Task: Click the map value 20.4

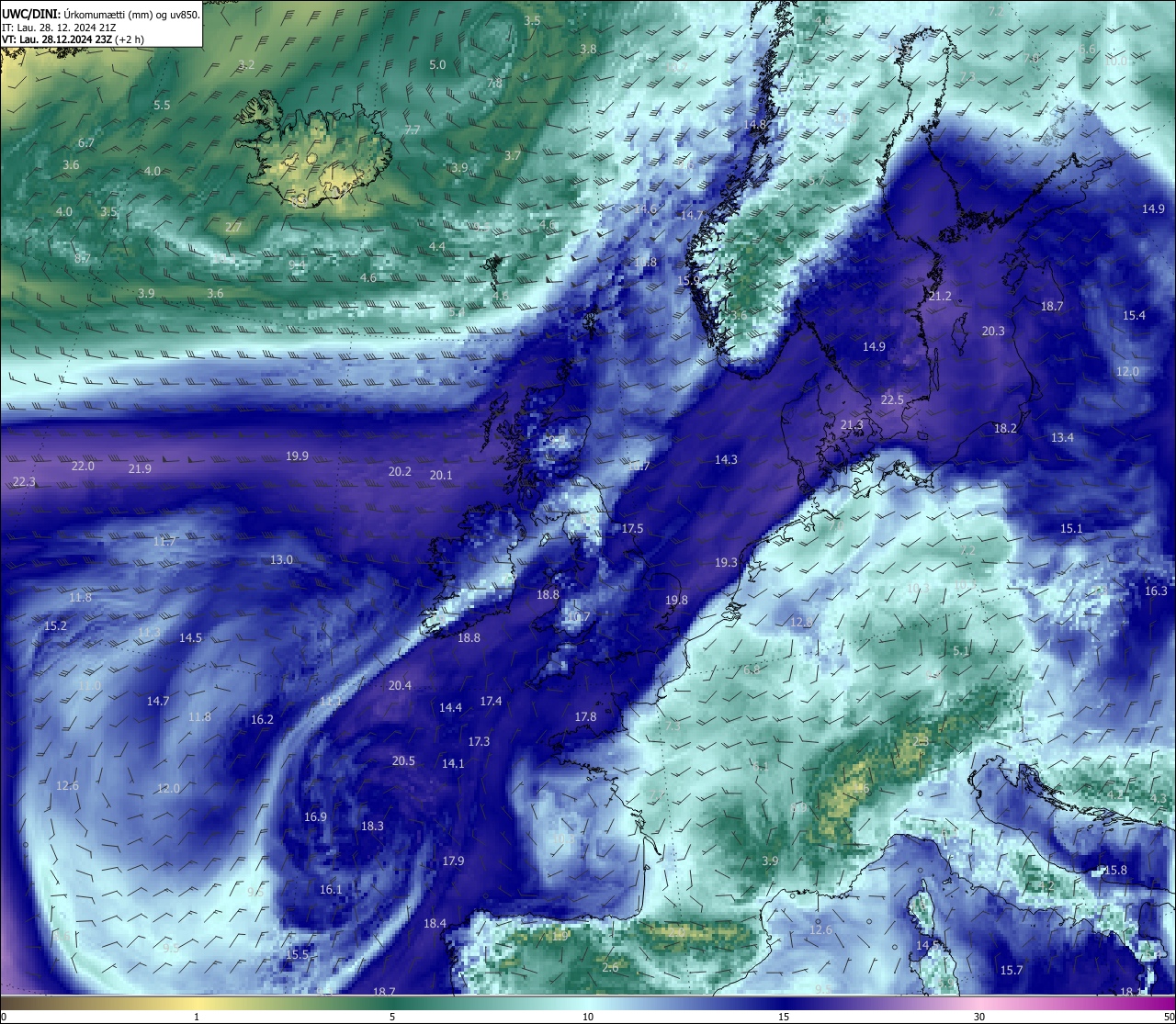Action: tap(400, 686)
